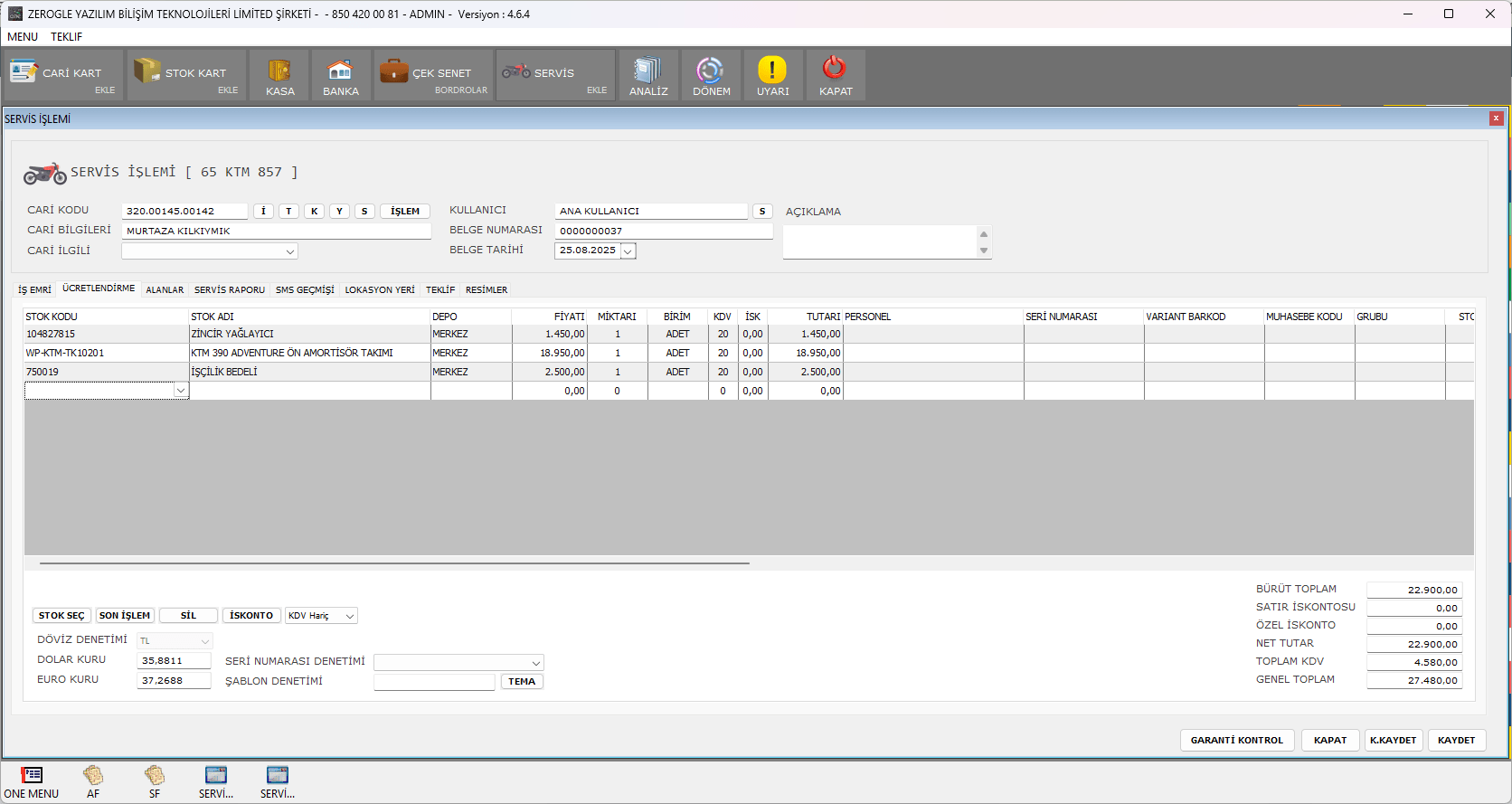Switch to second SERVİ... window in bottom bar

278,783
